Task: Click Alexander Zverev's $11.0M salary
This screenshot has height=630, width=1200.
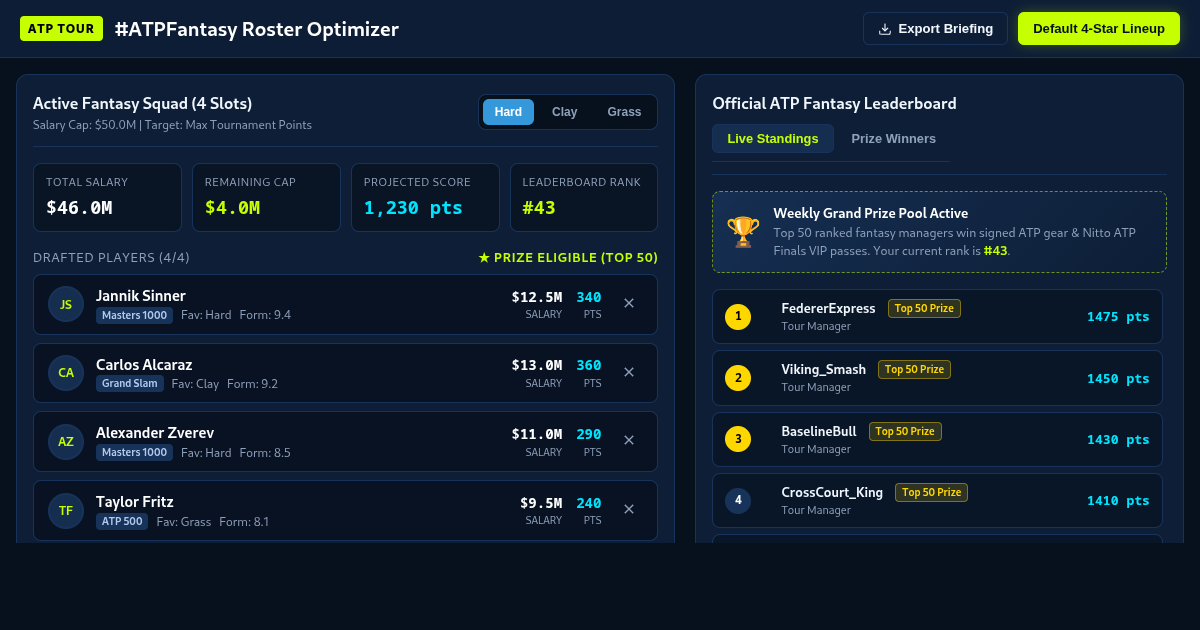Action: [537, 434]
